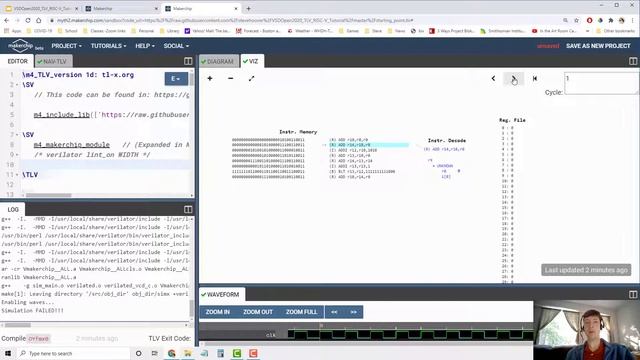The width and height of the screenshot is (640, 360).
Task: Open a new browser tab
Action: pos(248,8)
